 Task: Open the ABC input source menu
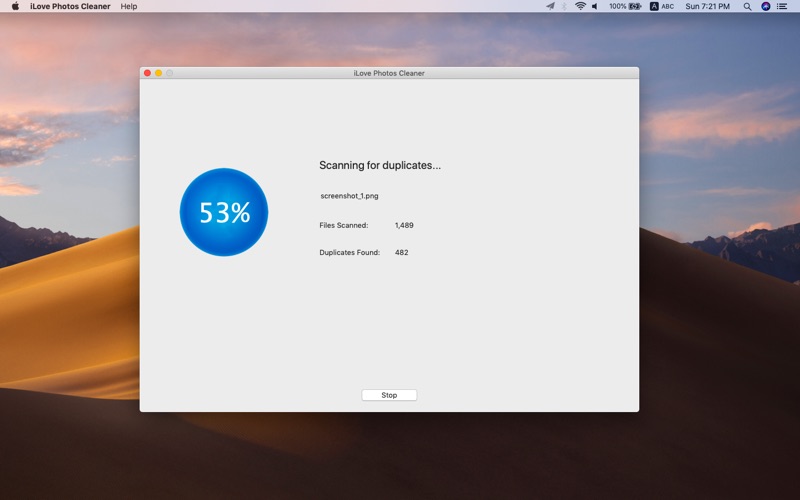pos(662,6)
